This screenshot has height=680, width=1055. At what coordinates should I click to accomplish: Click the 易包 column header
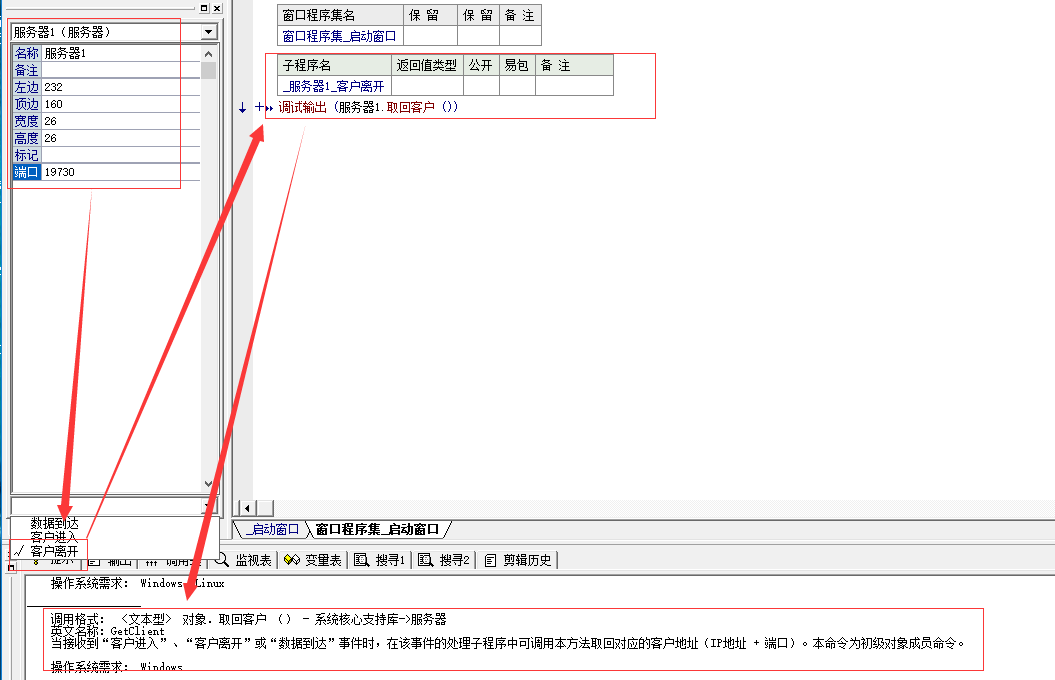[517, 65]
